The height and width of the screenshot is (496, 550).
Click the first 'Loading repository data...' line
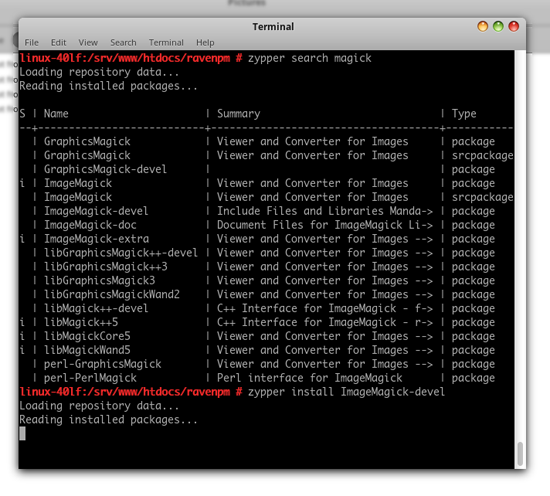click(99, 72)
